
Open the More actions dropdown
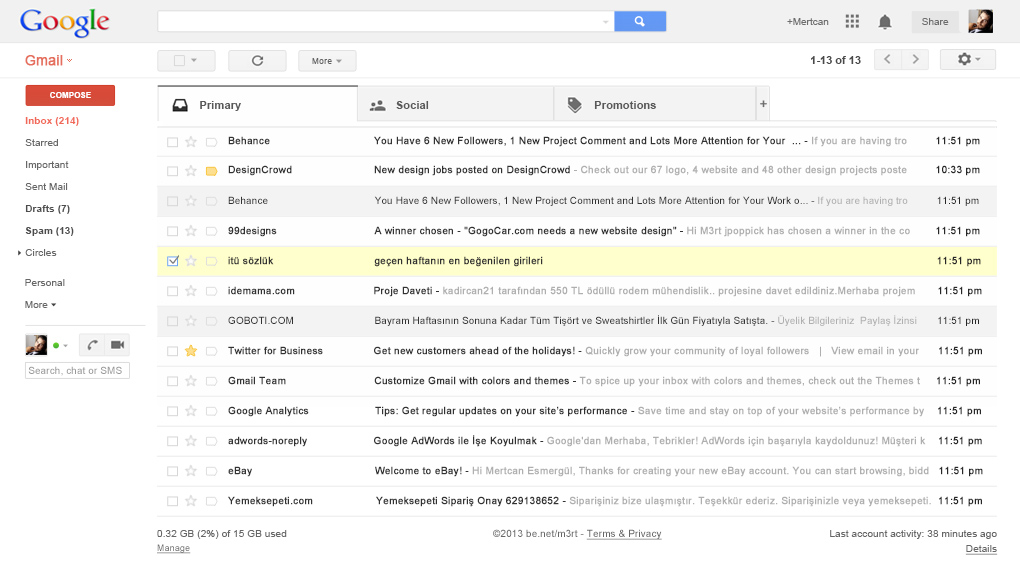point(326,61)
